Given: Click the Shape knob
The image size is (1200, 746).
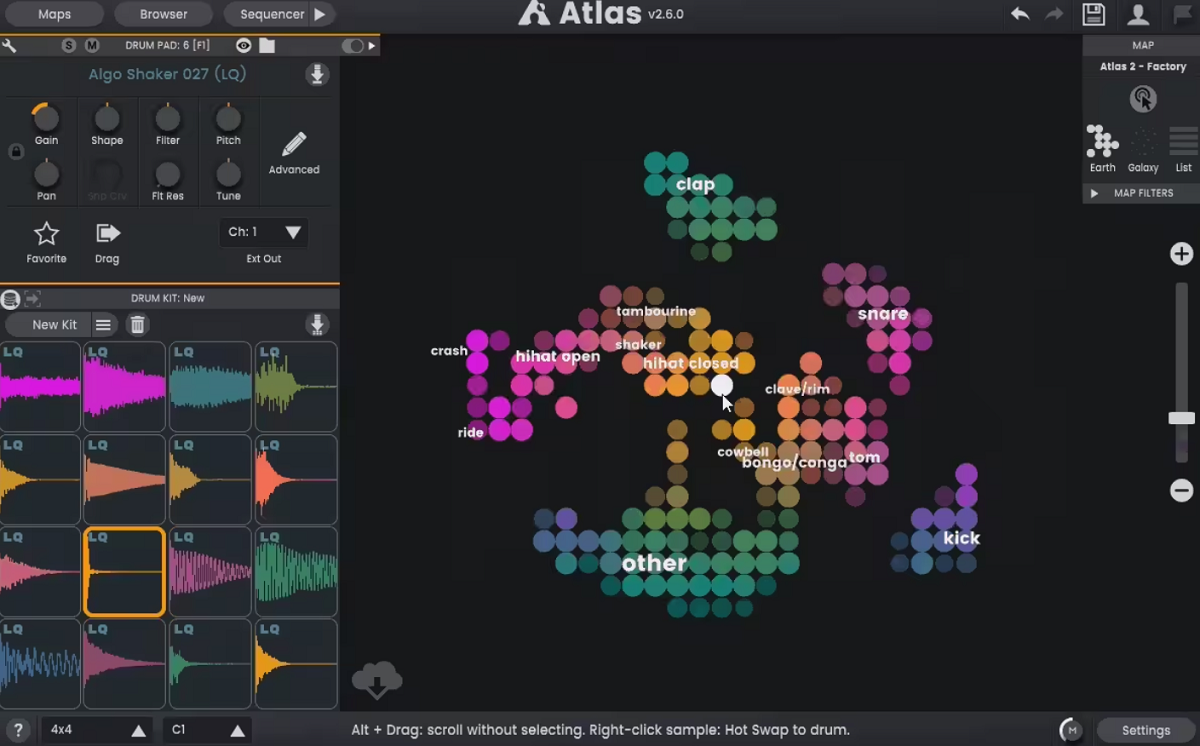Looking at the screenshot, I should coord(107,118).
